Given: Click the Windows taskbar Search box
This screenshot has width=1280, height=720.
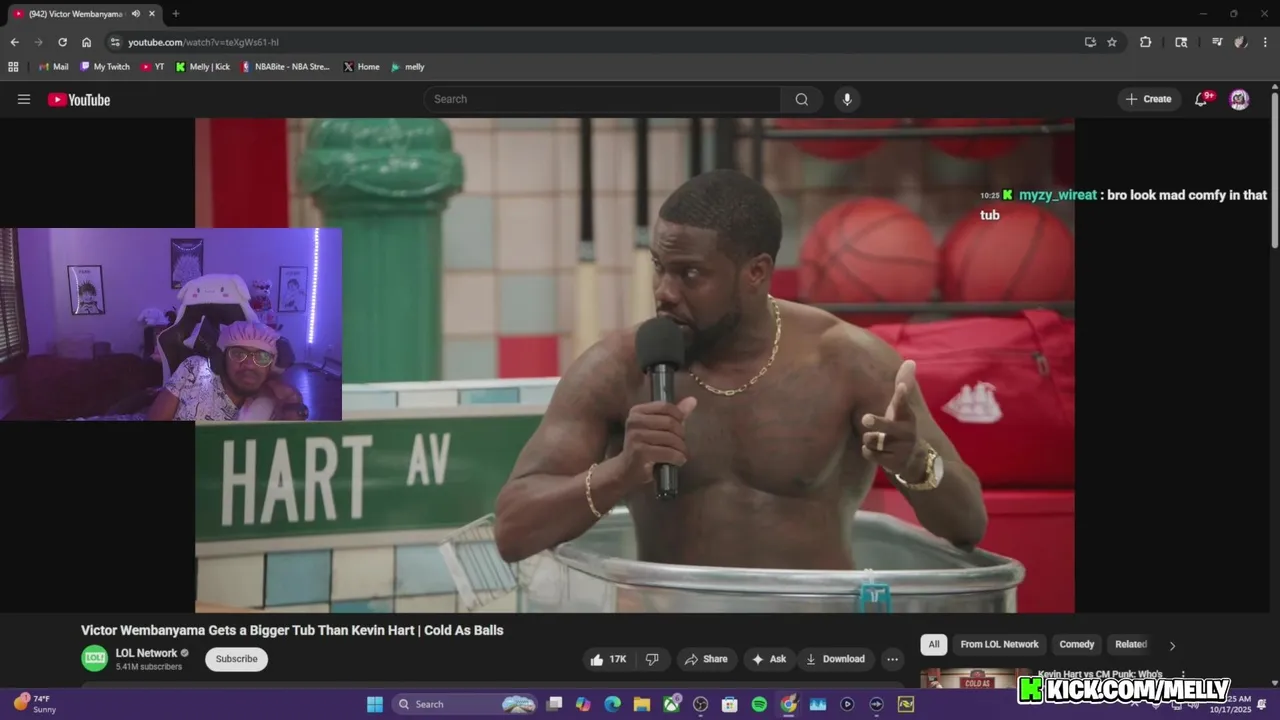Looking at the screenshot, I should click(465, 704).
